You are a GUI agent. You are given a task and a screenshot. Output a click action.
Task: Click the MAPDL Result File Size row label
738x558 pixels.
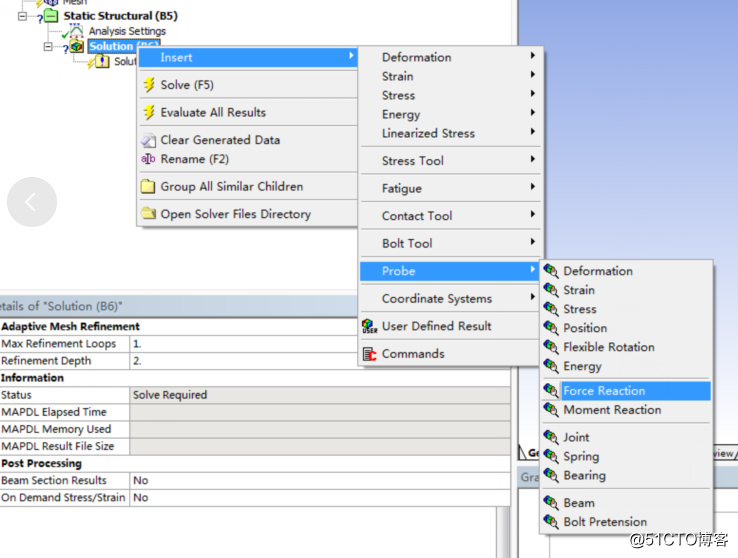click(58, 446)
